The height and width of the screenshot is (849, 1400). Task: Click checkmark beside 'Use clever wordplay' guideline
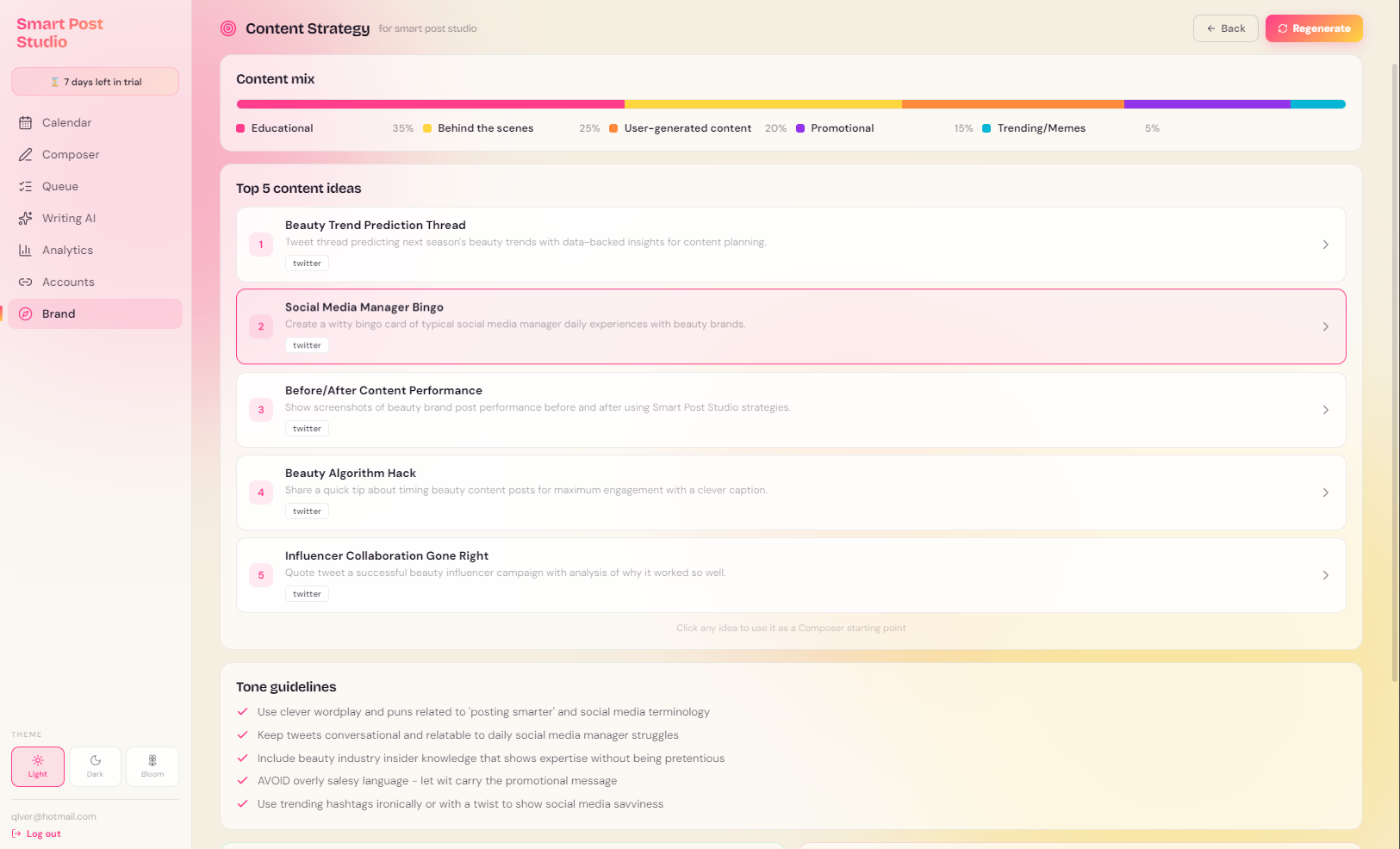[243, 712]
